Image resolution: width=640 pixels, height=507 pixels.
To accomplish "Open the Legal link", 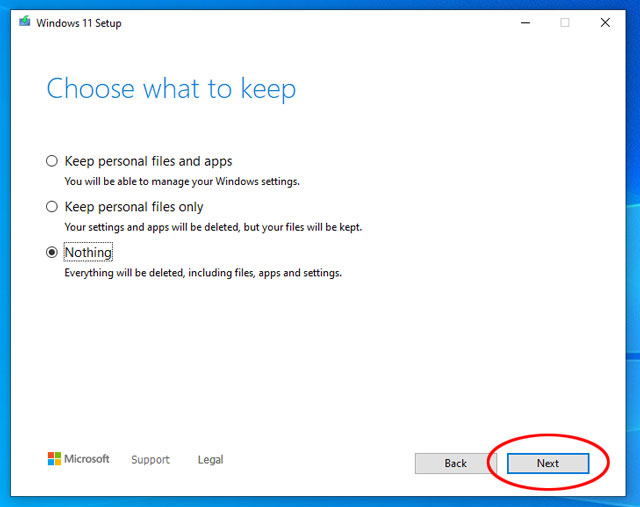I will (x=210, y=460).
